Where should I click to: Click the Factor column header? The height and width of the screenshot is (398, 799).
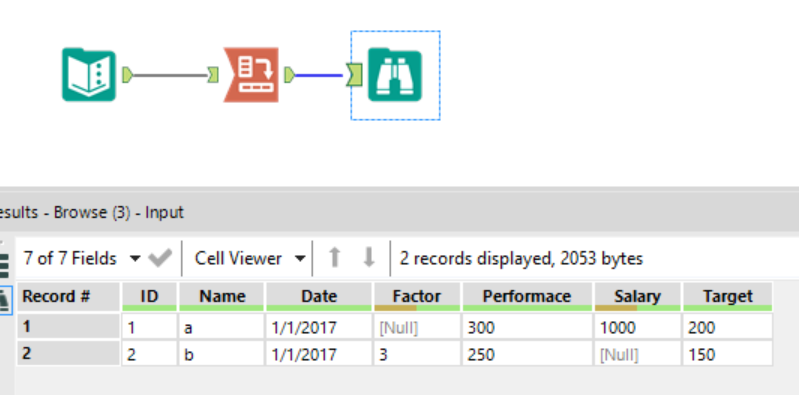click(417, 297)
